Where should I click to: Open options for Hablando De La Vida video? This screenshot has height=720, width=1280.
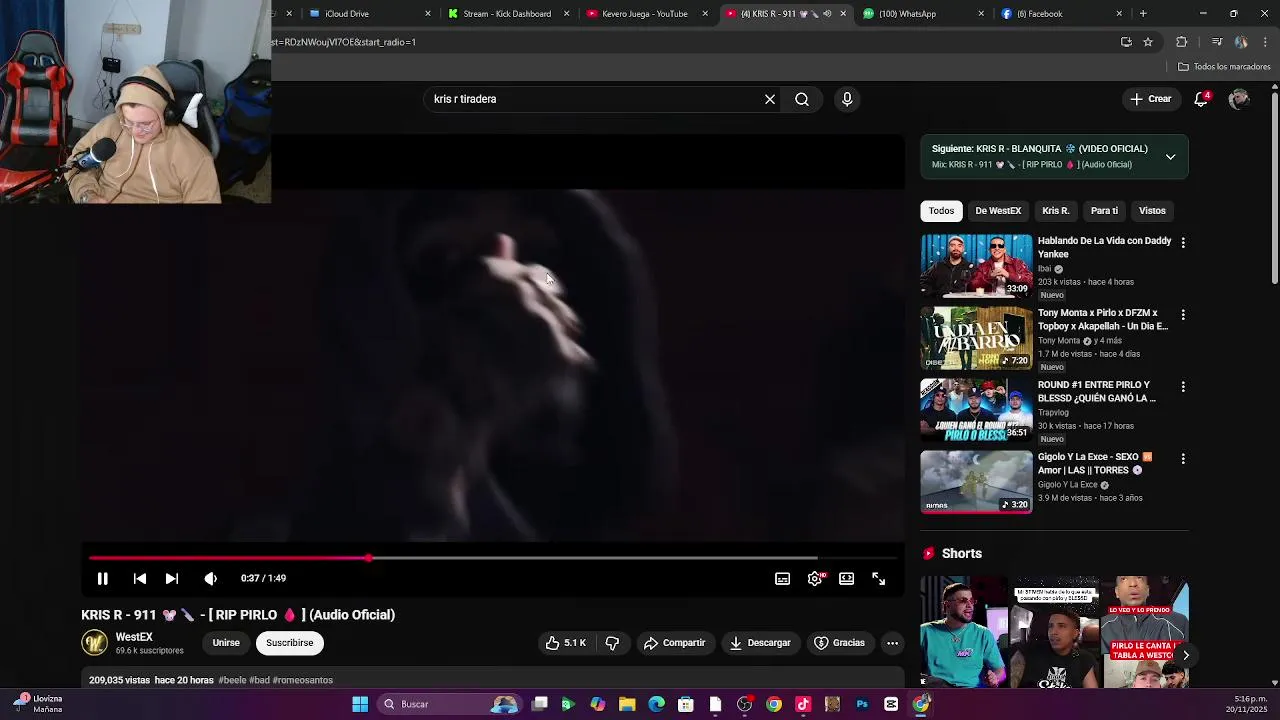point(1183,243)
